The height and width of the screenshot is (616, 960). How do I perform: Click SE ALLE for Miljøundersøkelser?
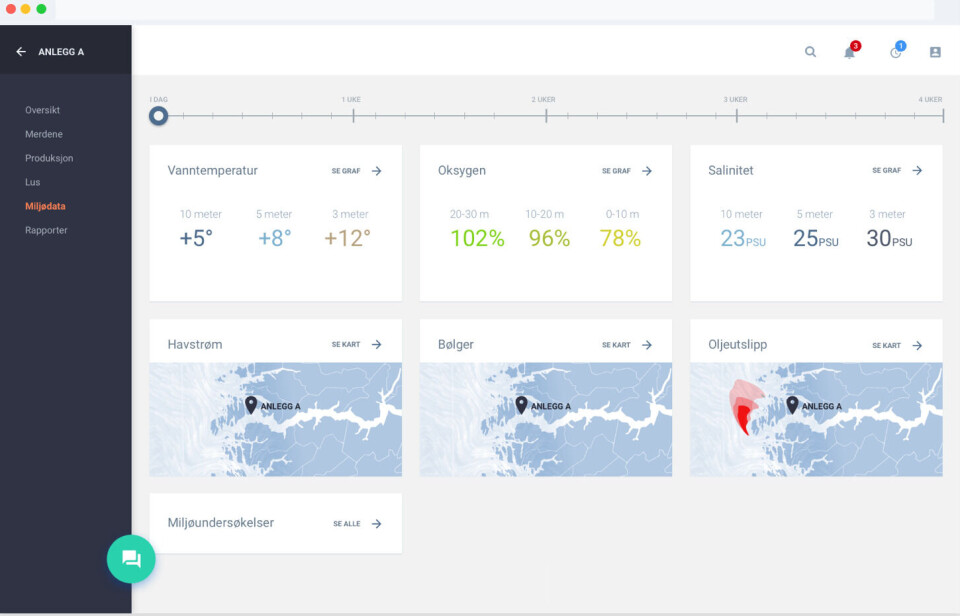(347, 524)
